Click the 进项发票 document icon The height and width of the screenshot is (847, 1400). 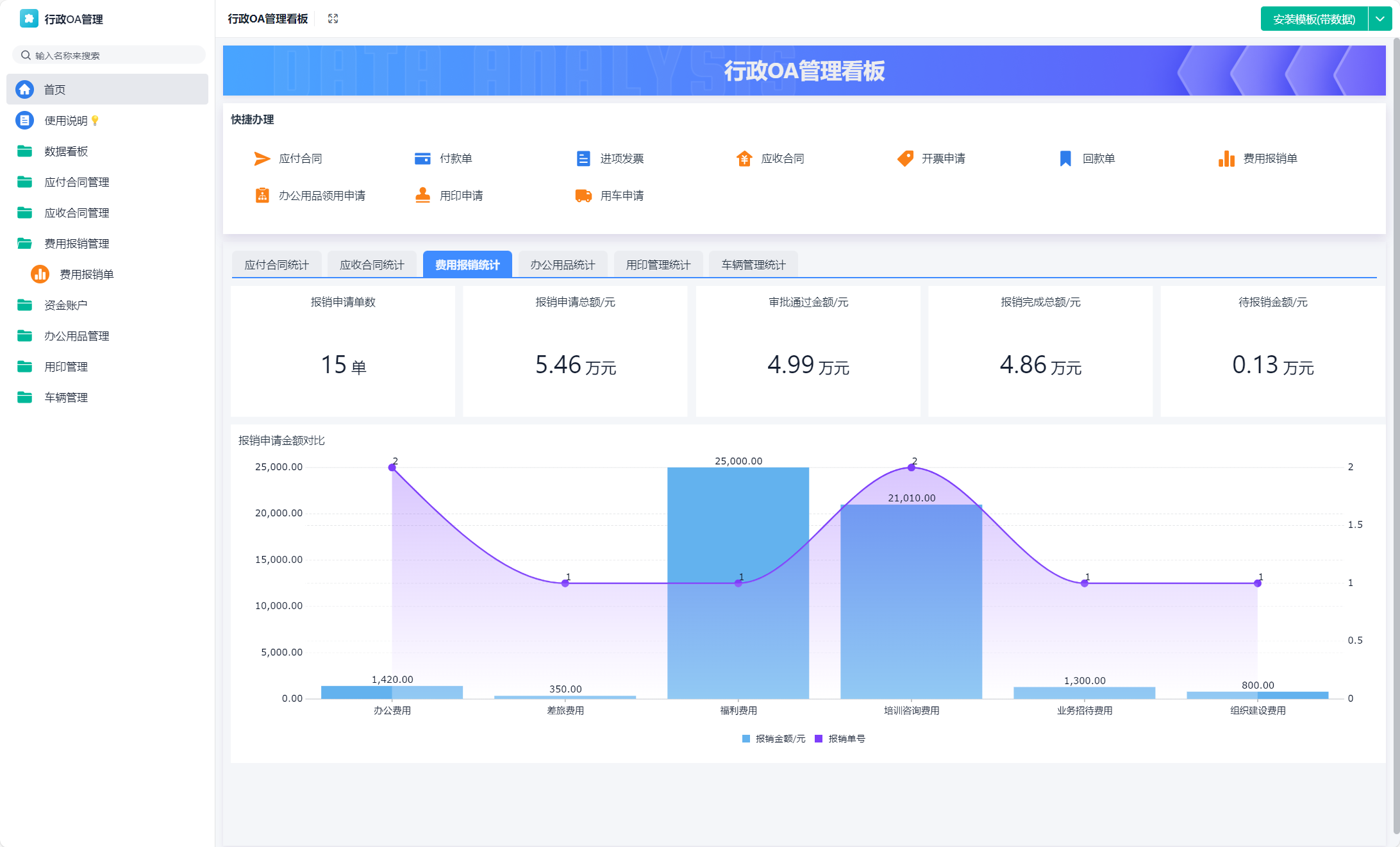(x=583, y=158)
